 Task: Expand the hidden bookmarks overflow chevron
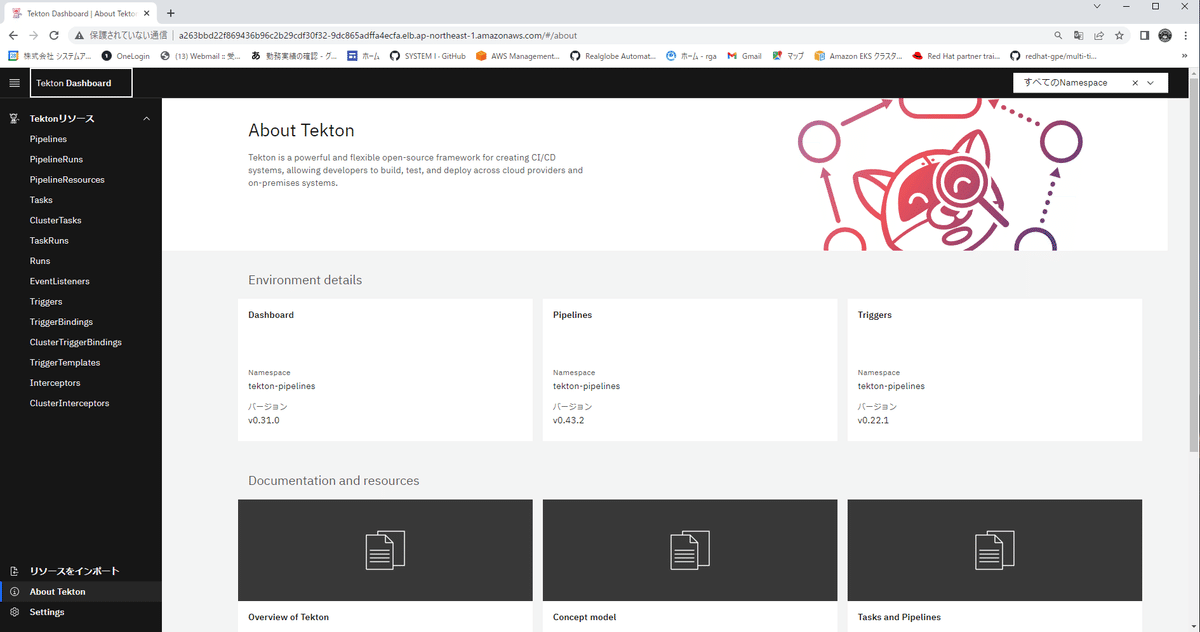[x=1186, y=56]
